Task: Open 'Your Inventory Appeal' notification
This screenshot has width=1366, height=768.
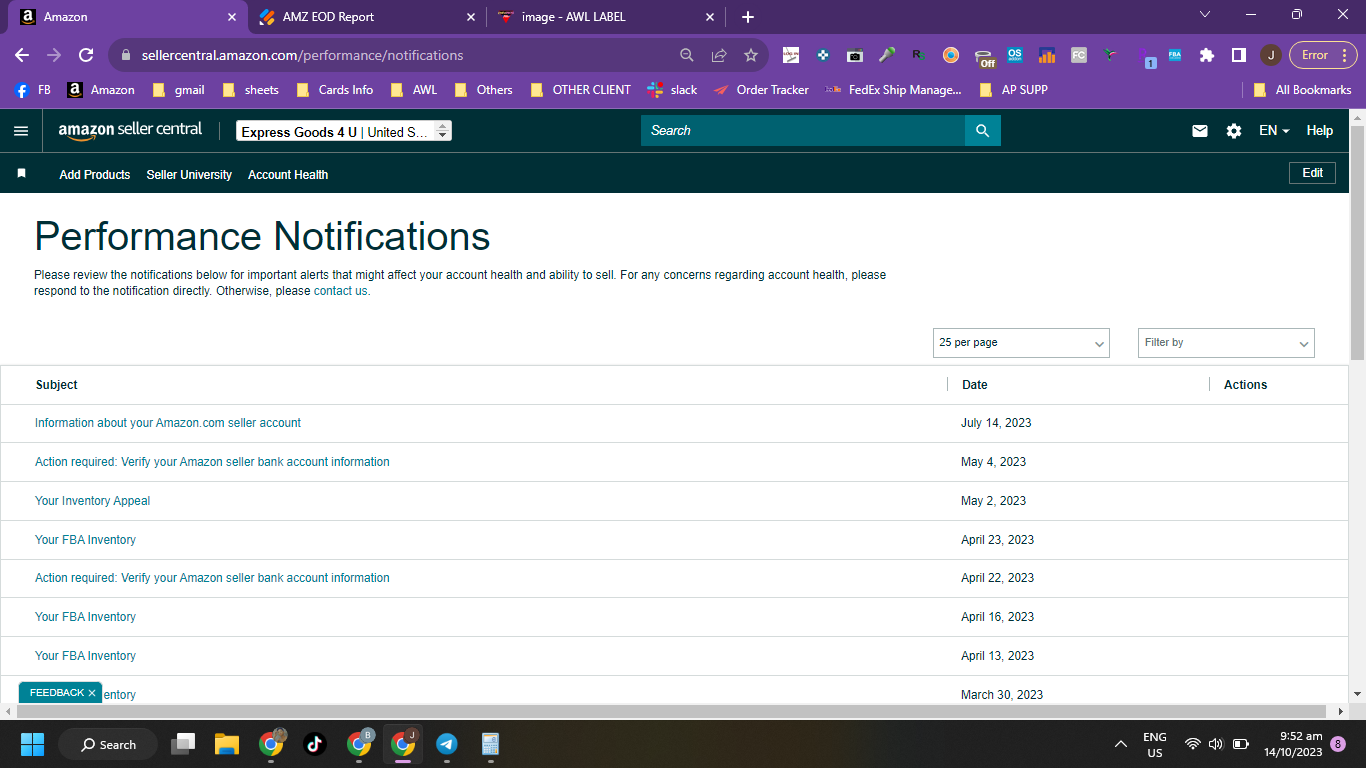Action: click(92, 501)
